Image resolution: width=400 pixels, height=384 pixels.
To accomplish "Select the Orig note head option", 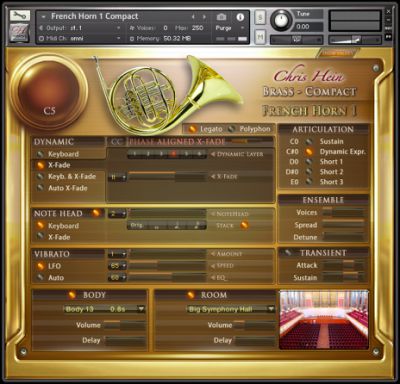I will pyautogui.click(x=137, y=226).
